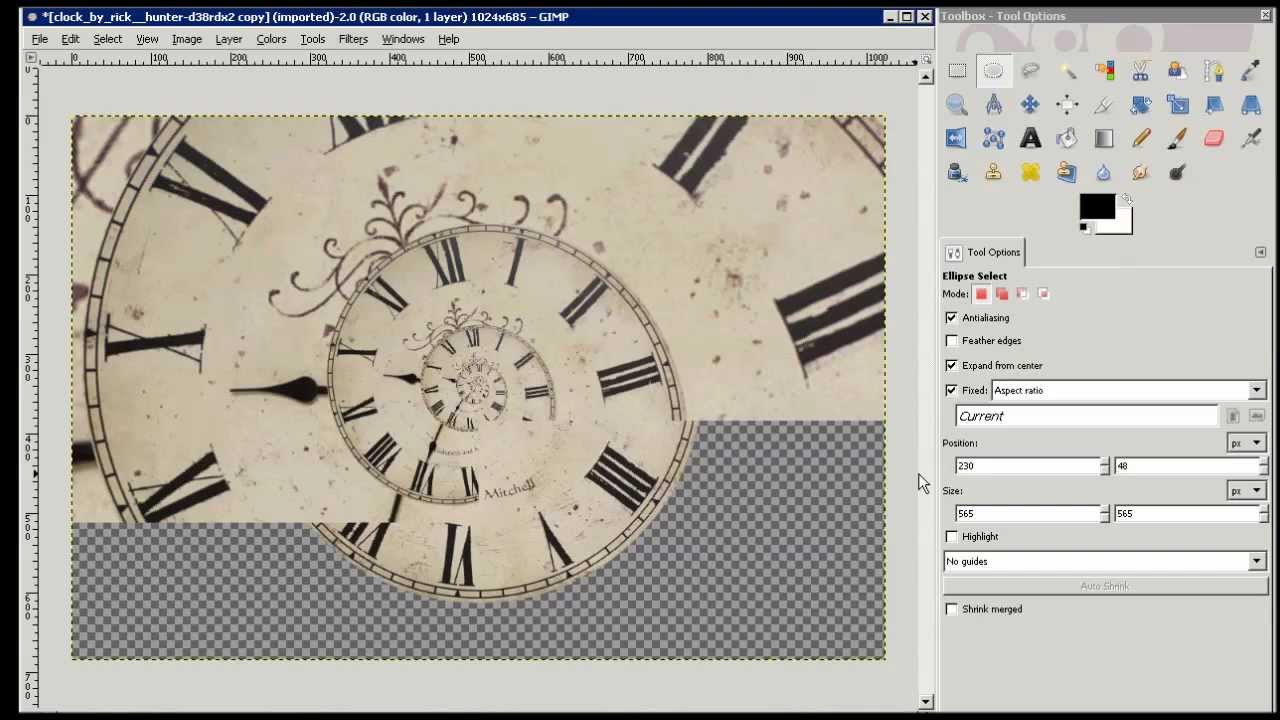Open the Layer menu
This screenshot has width=1280, height=720.
point(228,39)
